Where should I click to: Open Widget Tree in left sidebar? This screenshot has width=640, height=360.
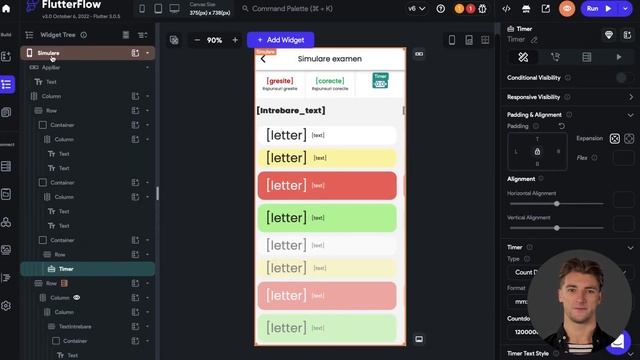click(6, 84)
